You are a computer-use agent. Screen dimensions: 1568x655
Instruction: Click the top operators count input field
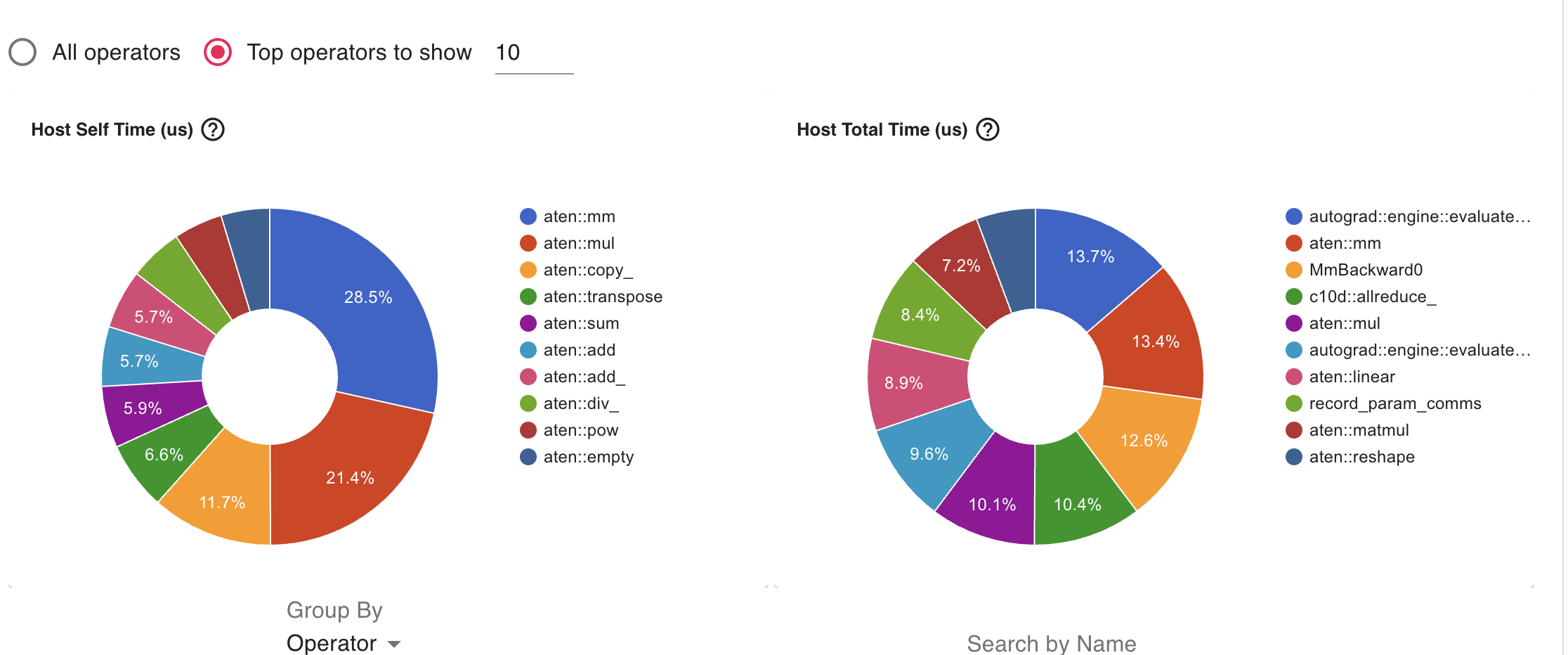pos(533,53)
